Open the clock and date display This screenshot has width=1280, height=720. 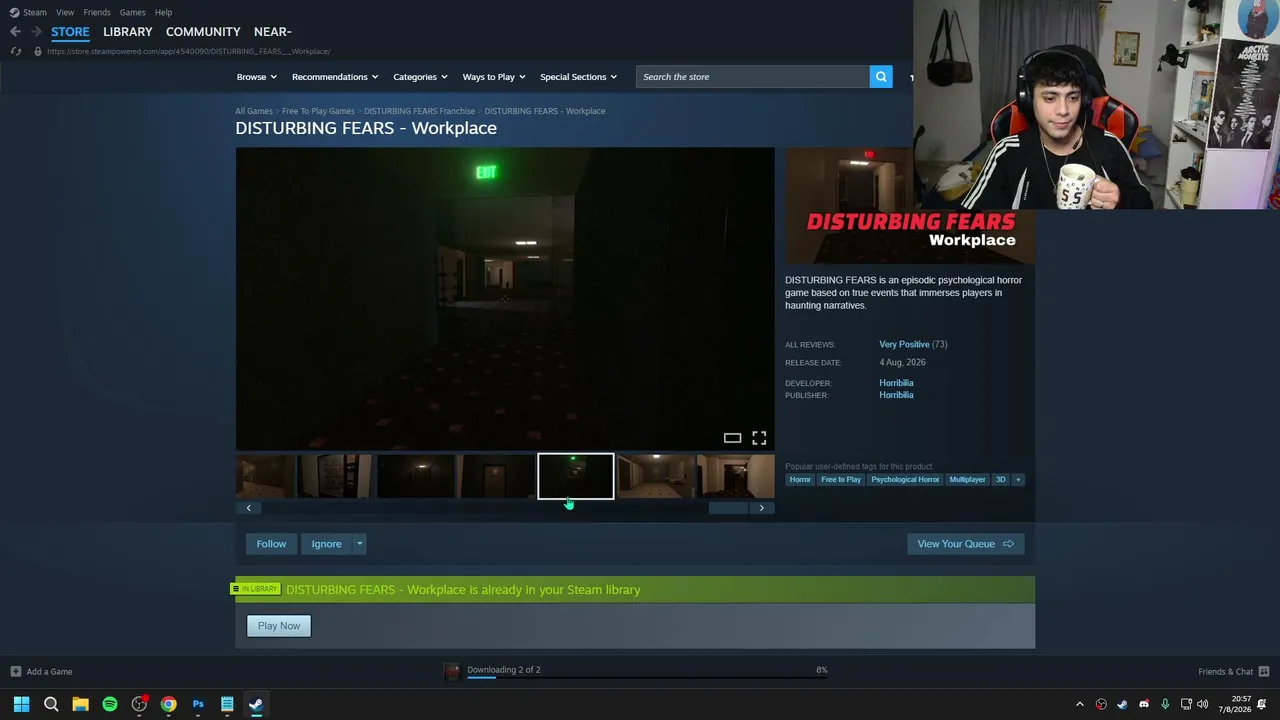coord(1235,704)
